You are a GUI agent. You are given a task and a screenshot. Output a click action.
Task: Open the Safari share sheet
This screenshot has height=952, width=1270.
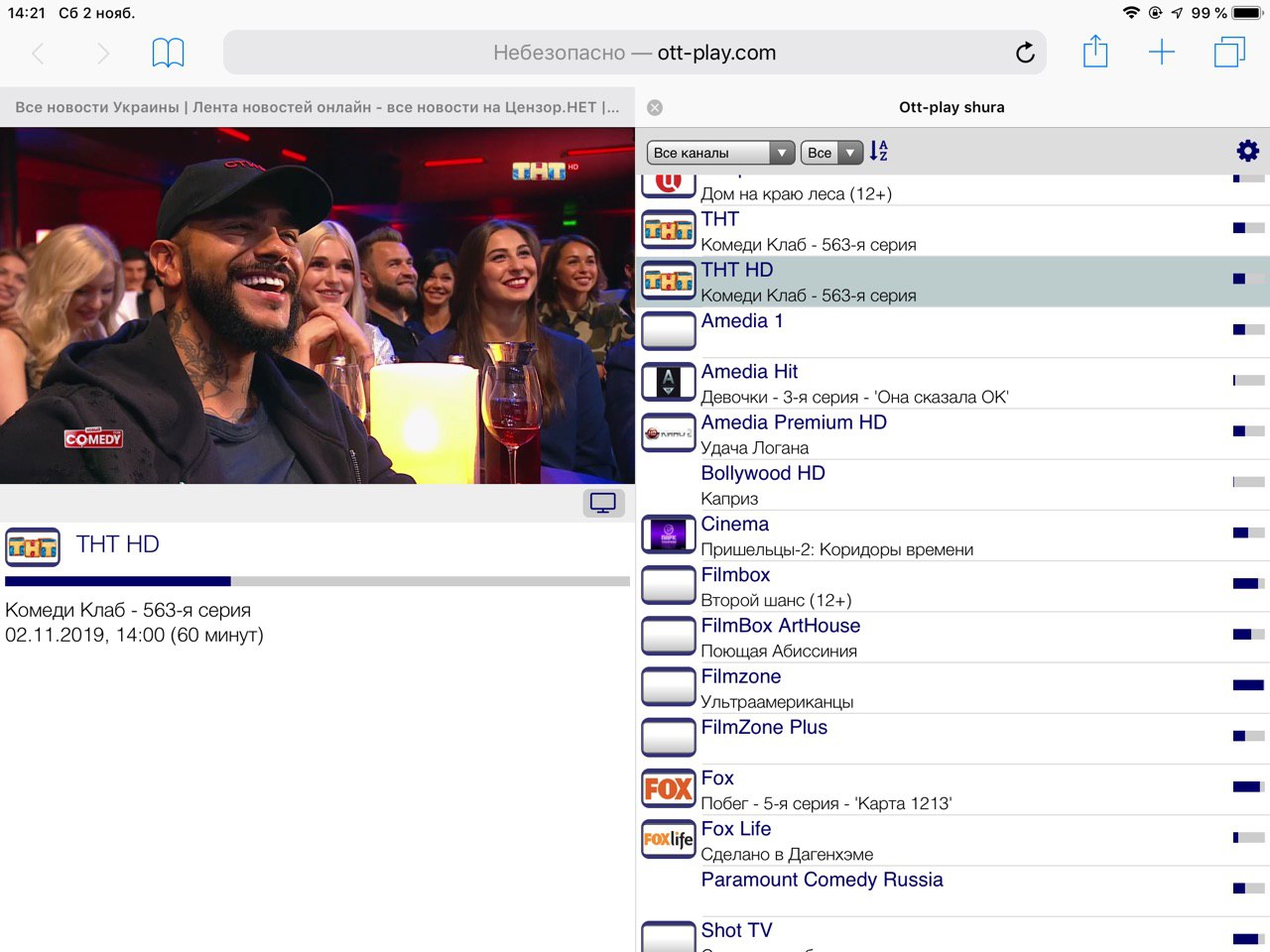1095,52
